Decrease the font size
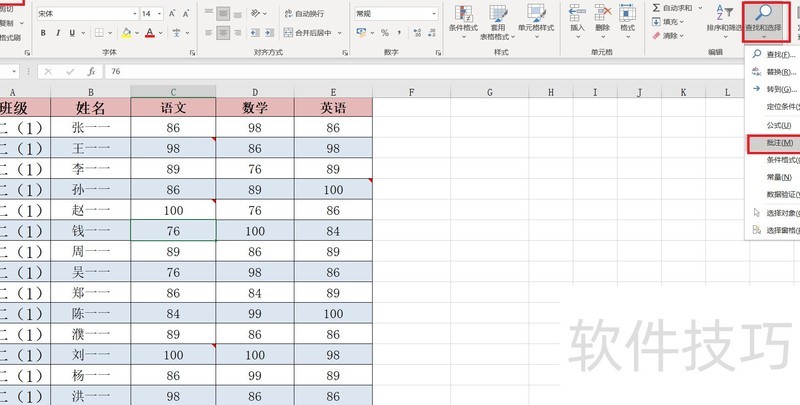800x405 pixels. (186, 13)
